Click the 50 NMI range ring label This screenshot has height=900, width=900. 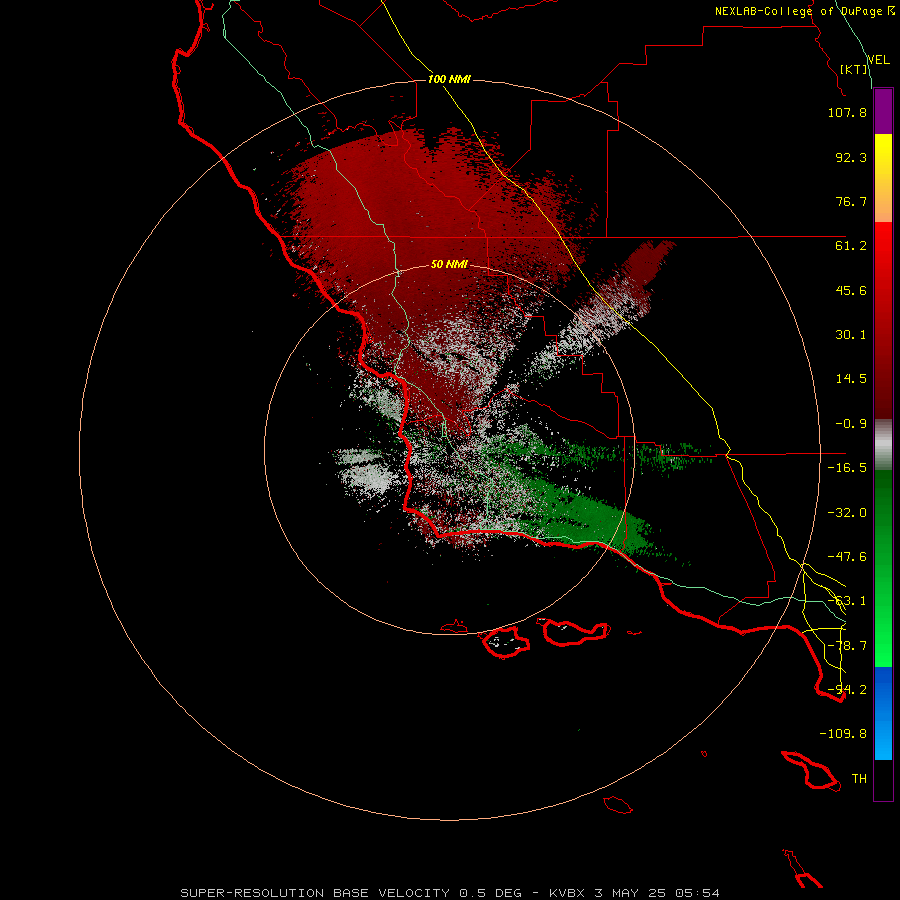[x=449, y=264]
